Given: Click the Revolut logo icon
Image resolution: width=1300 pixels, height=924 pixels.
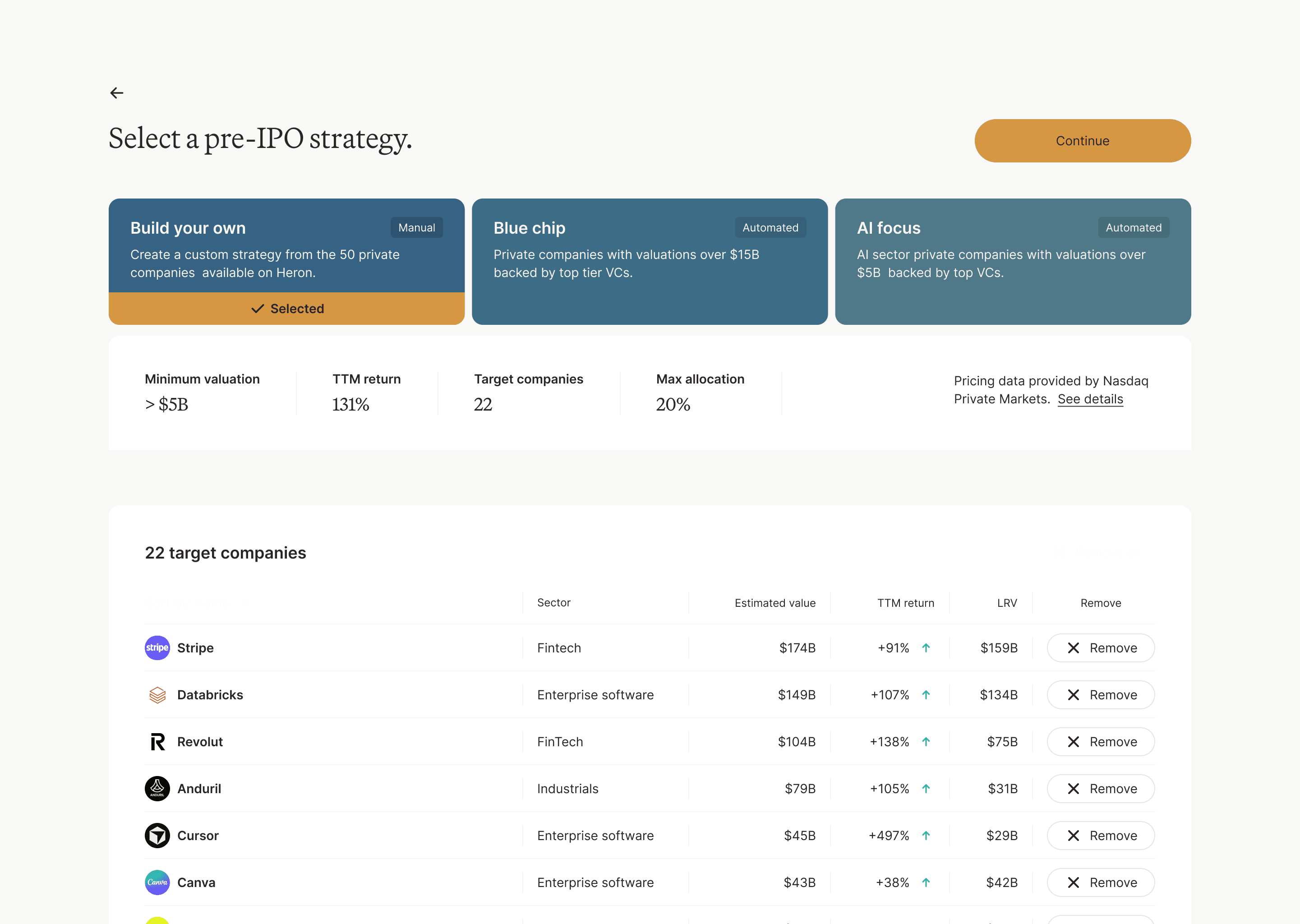Looking at the screenshot, I should tap(157, 742).
